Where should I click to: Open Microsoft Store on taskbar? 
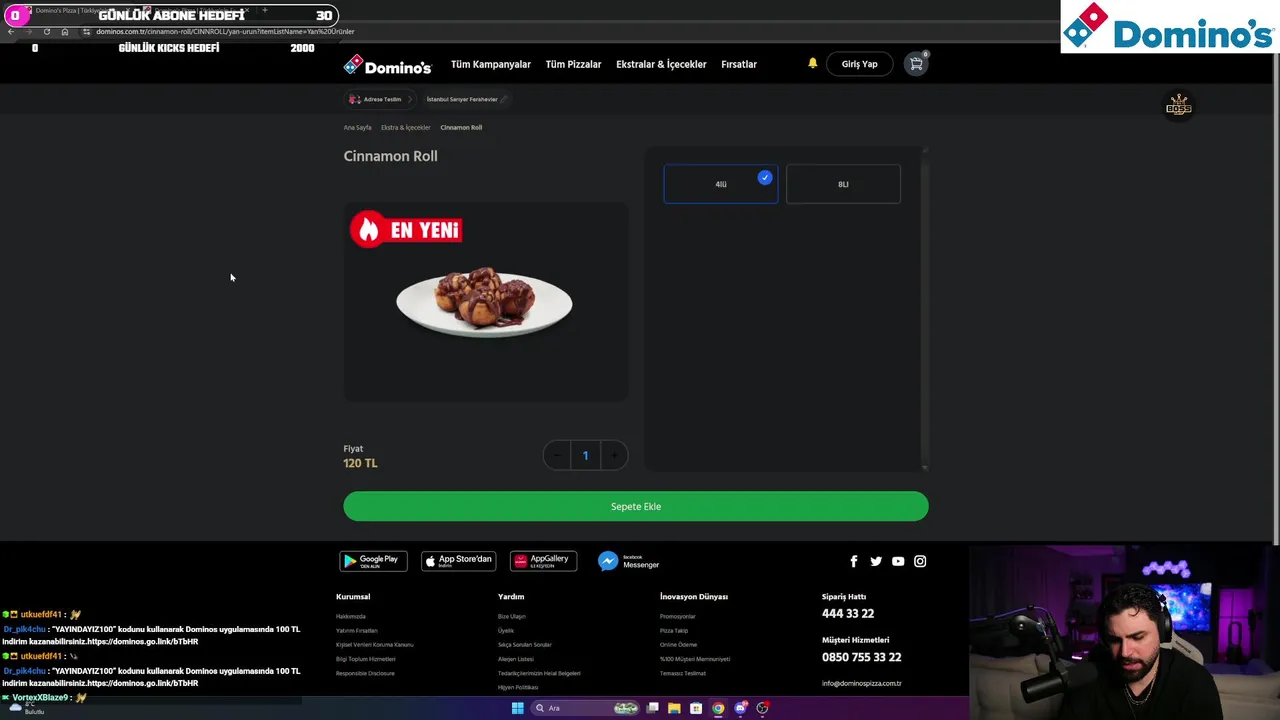point(696,708)
